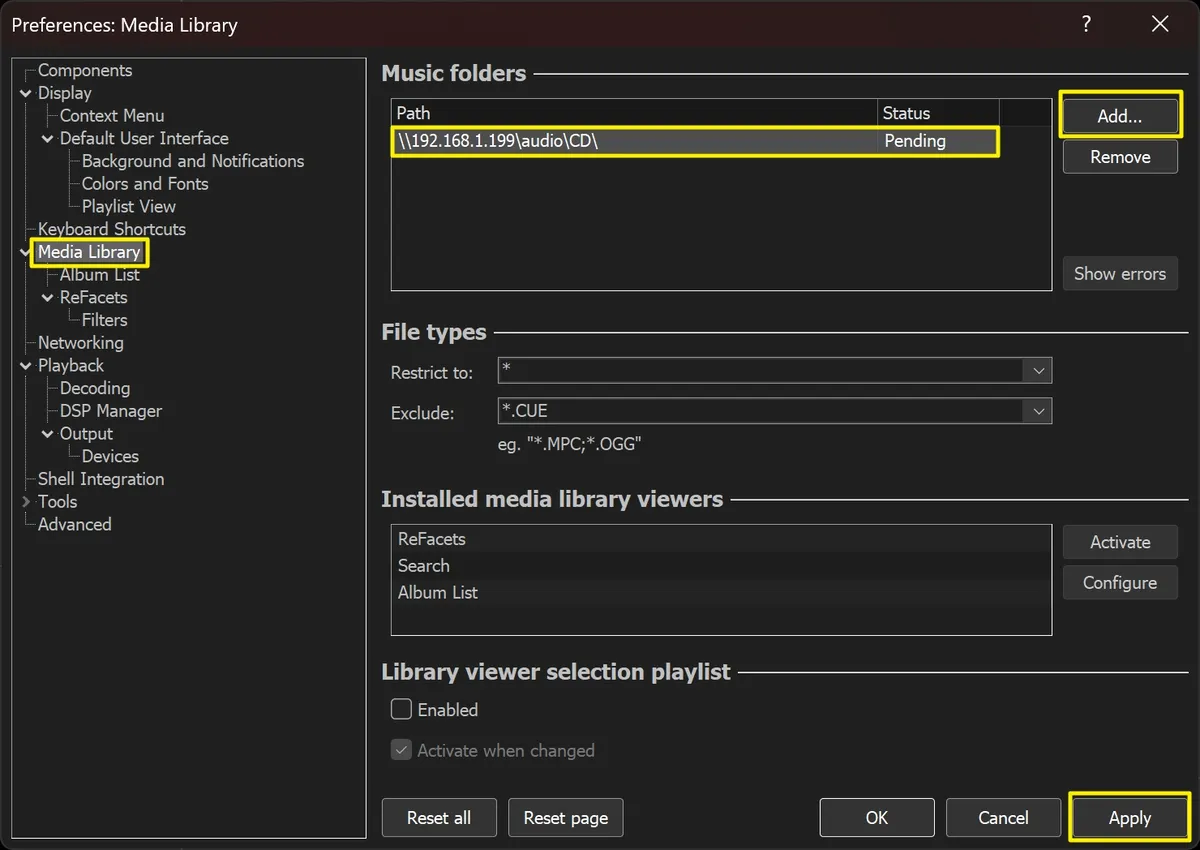Click the Status column header
Image resolution: width=1200 pixels, height=850 pixels.
(x=938, y=113)
